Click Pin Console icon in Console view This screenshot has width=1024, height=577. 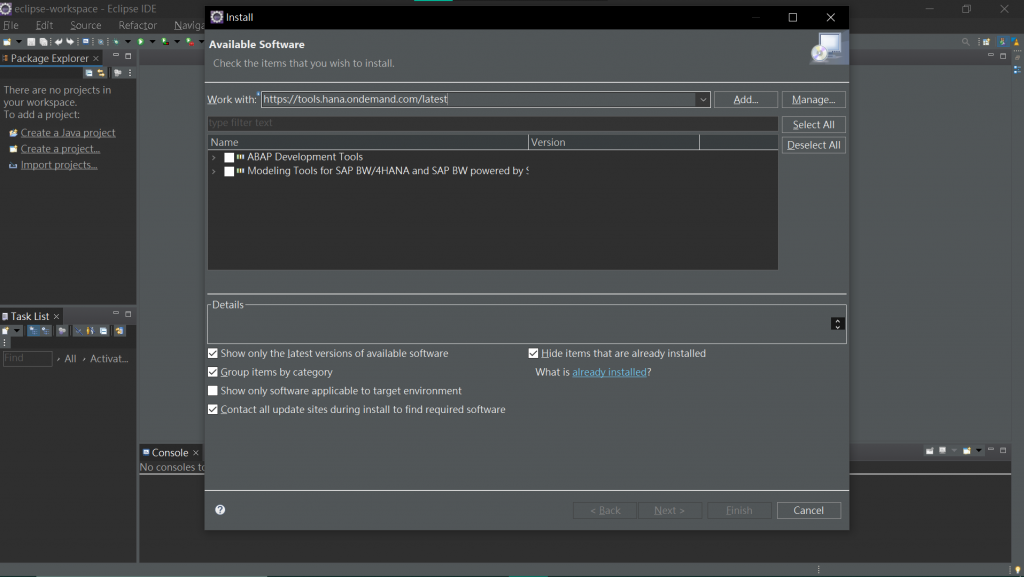[929, 450]
